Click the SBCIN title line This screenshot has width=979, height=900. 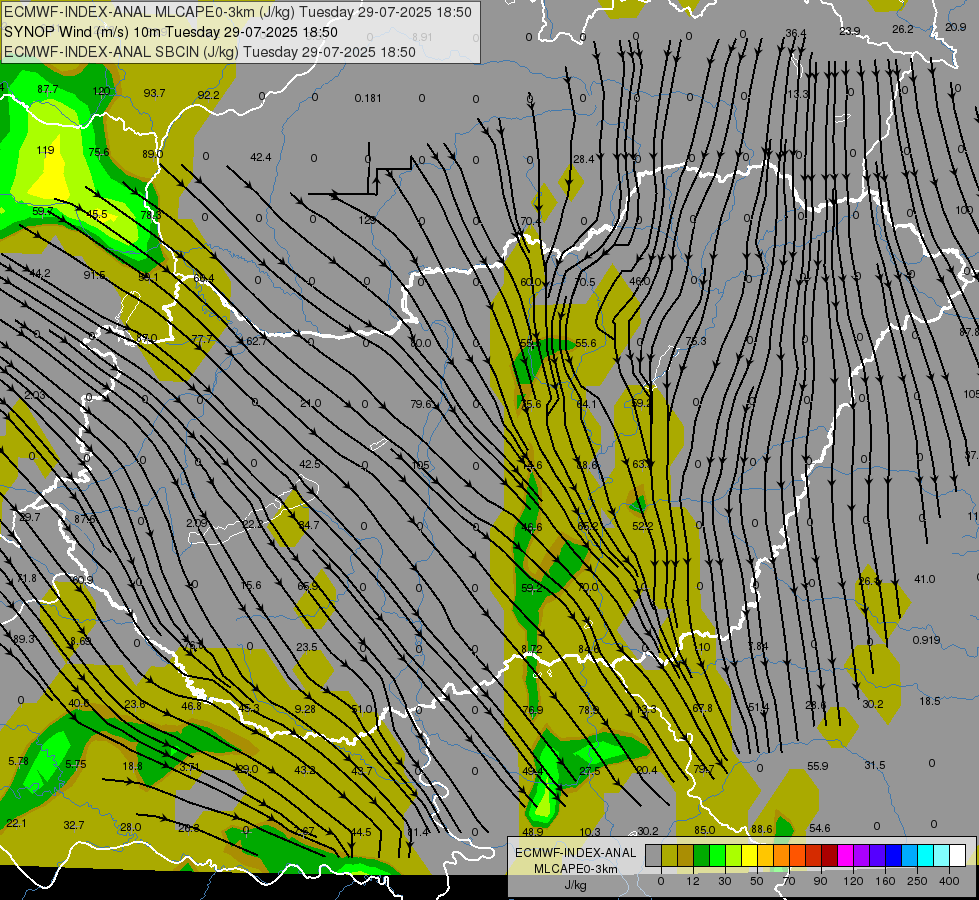[x=210, y=52]
